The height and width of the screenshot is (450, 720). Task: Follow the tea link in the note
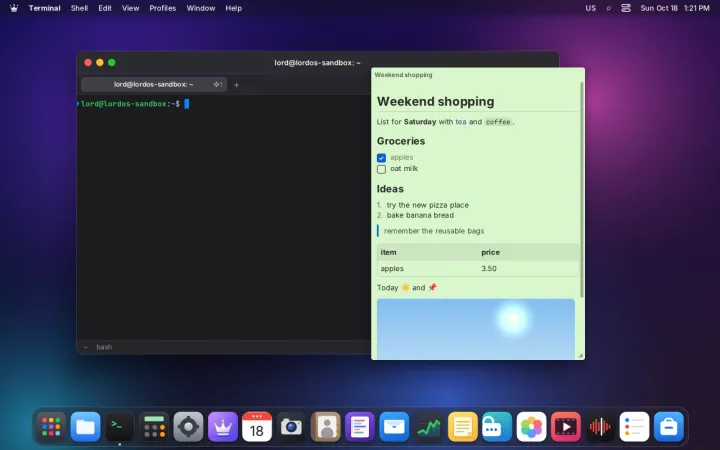click(461, 122)
